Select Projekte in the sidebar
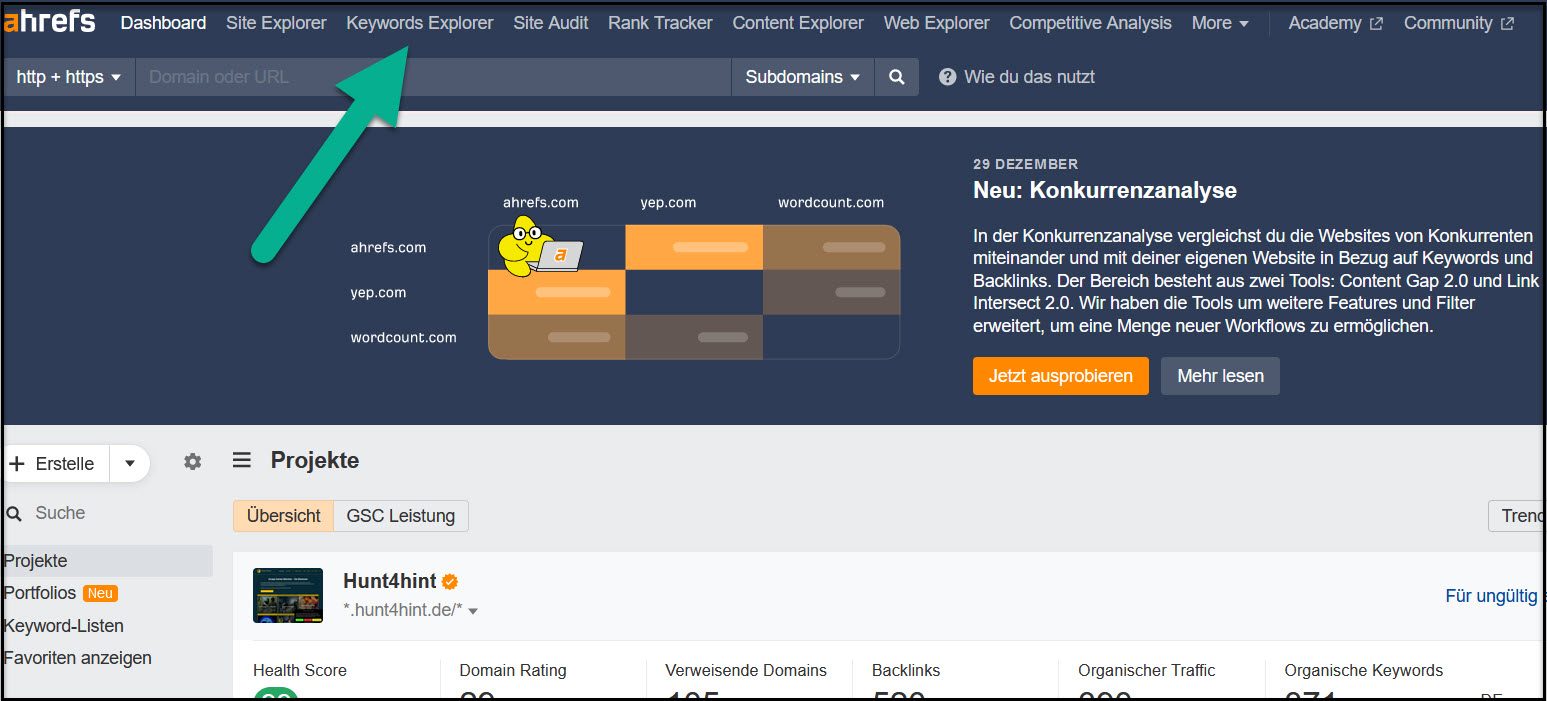Screen dimensions: 1547x701 coord(108,561)
